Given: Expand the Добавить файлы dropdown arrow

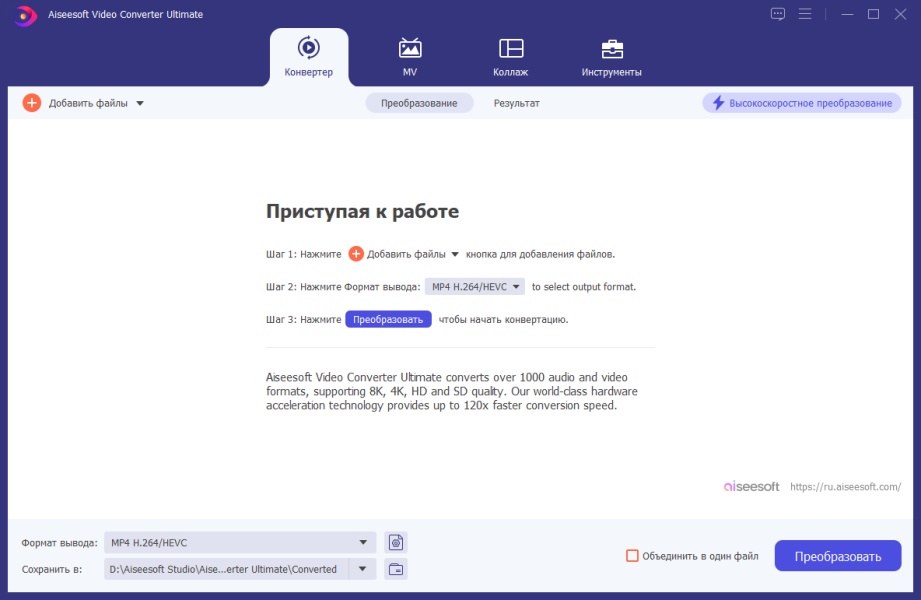Looking at the screenshot, I should pyautogui.click(x=140, y=103).
